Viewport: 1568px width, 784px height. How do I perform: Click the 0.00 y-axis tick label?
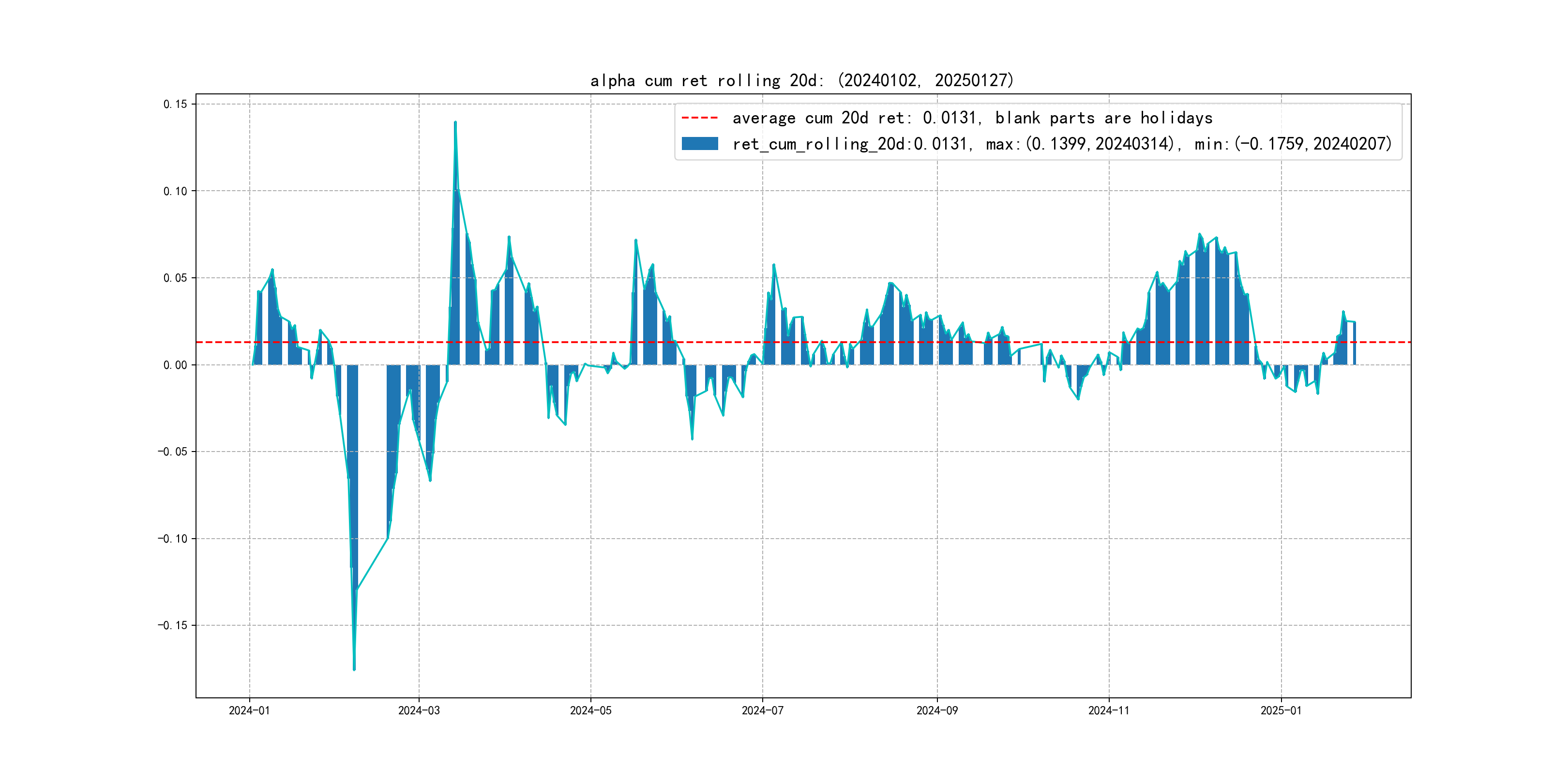click(175, 365)
